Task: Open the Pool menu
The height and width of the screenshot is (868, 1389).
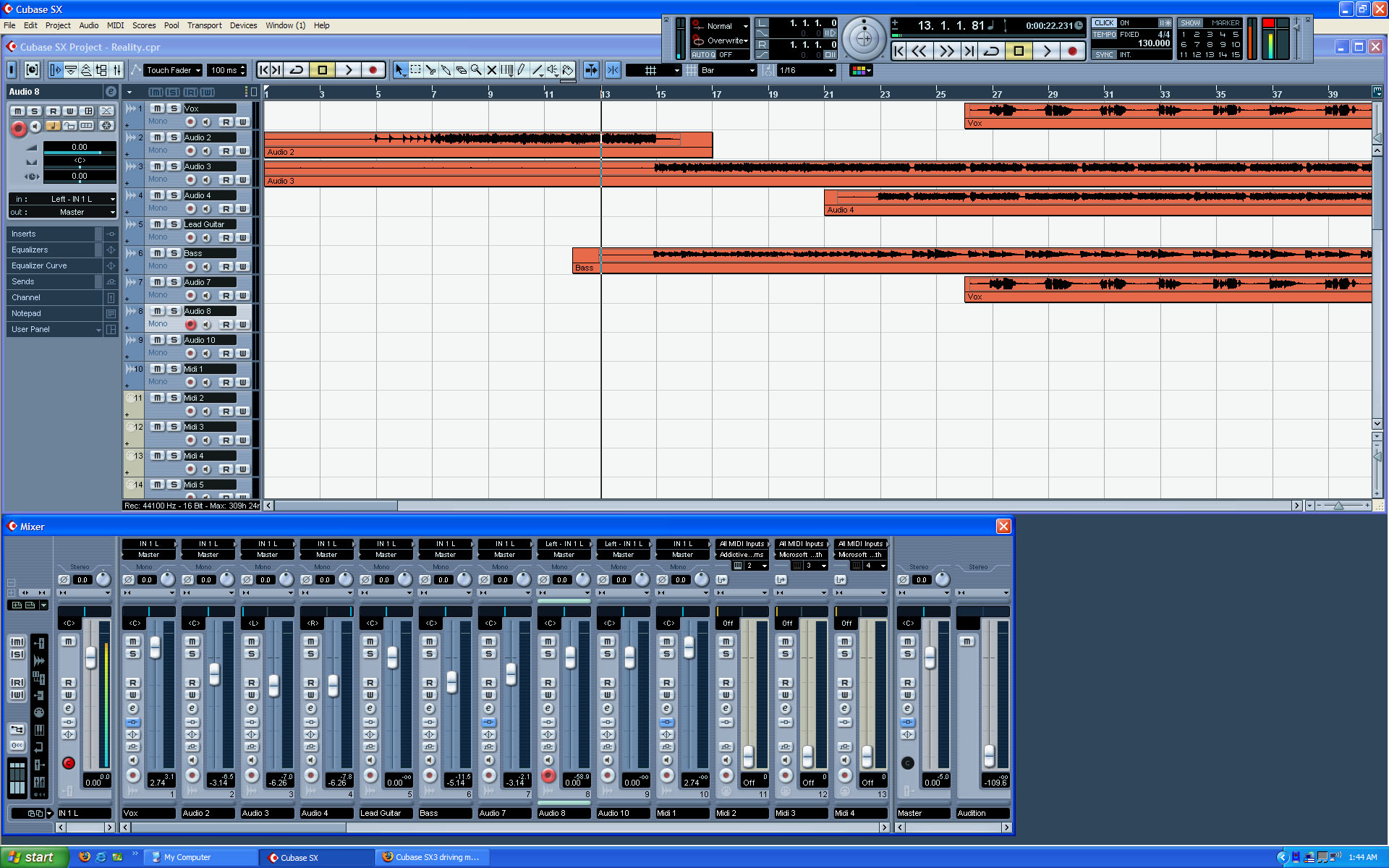Action: coord(171,25)
